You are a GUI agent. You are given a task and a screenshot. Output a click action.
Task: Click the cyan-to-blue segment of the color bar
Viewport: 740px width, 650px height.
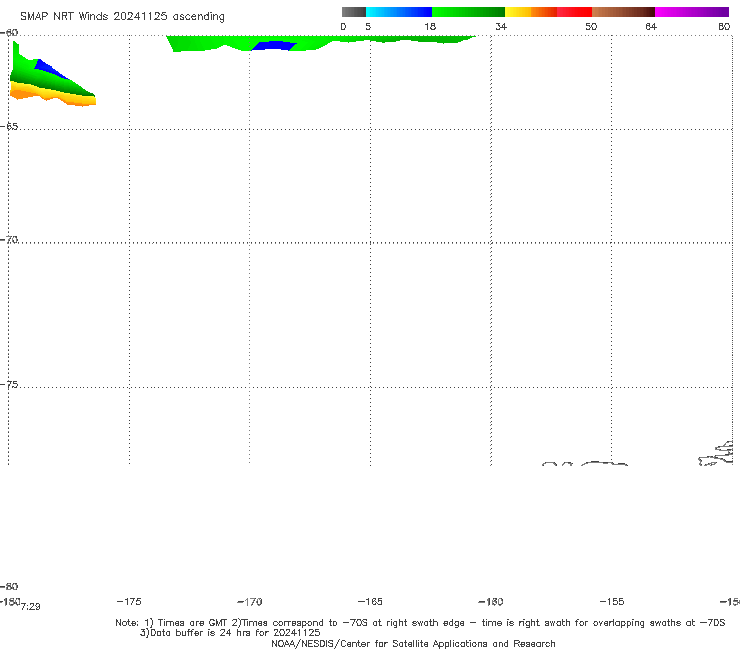point(399,12)
